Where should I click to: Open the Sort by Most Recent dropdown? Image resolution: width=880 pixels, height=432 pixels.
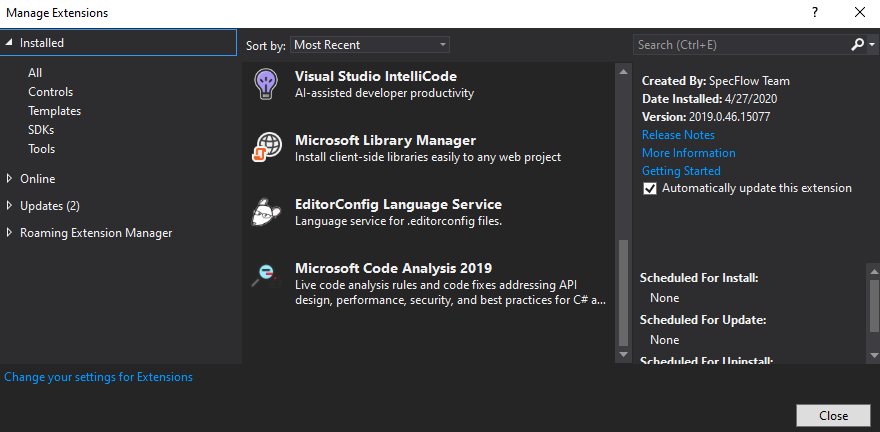pos(370,45)
